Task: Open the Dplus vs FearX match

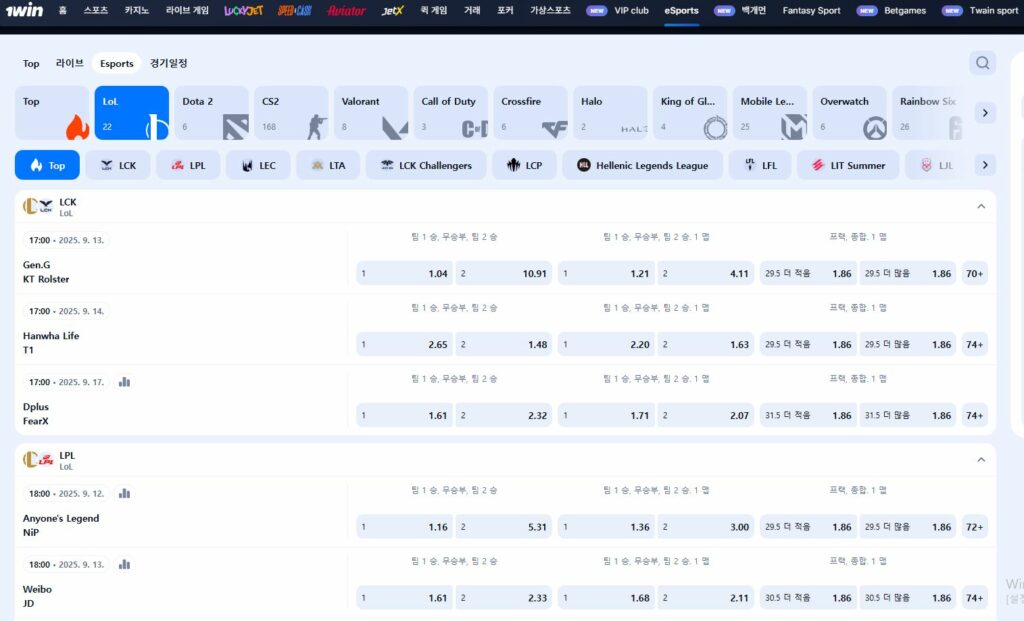Action: [36, 414]
